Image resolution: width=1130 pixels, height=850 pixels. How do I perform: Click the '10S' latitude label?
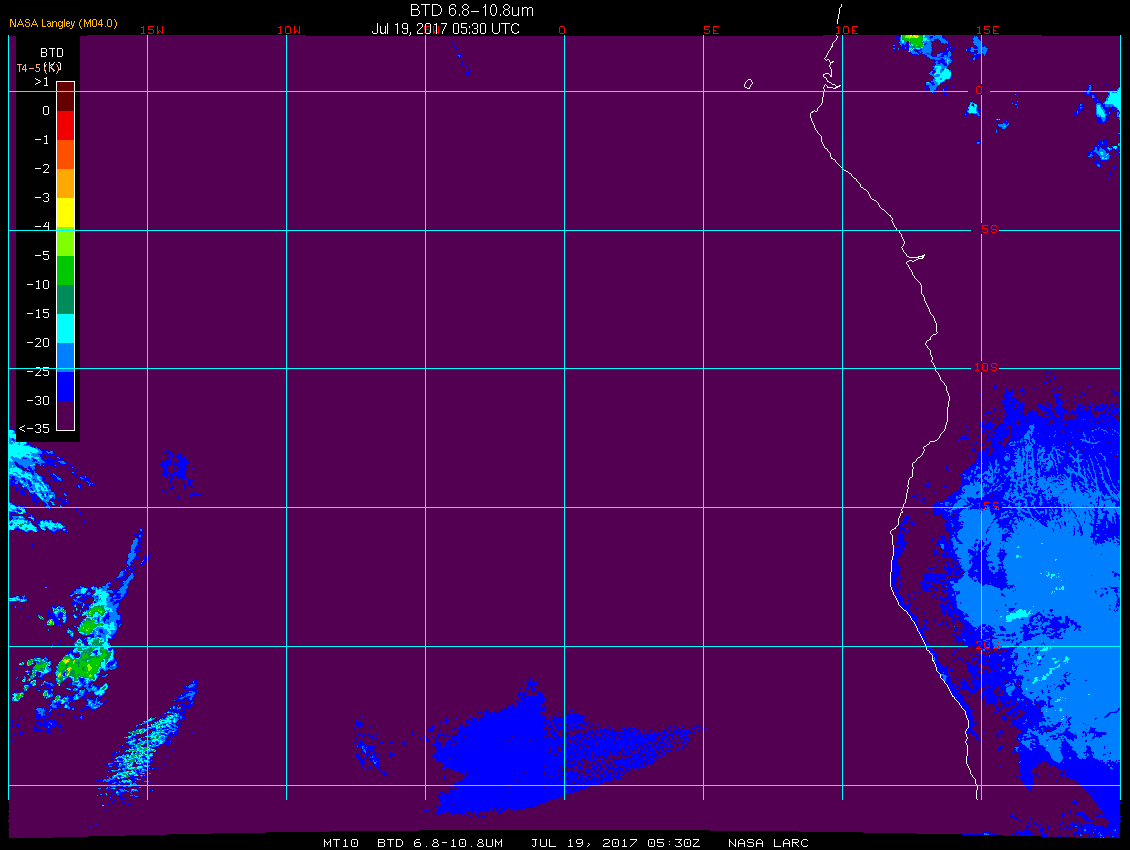(986, 368)
